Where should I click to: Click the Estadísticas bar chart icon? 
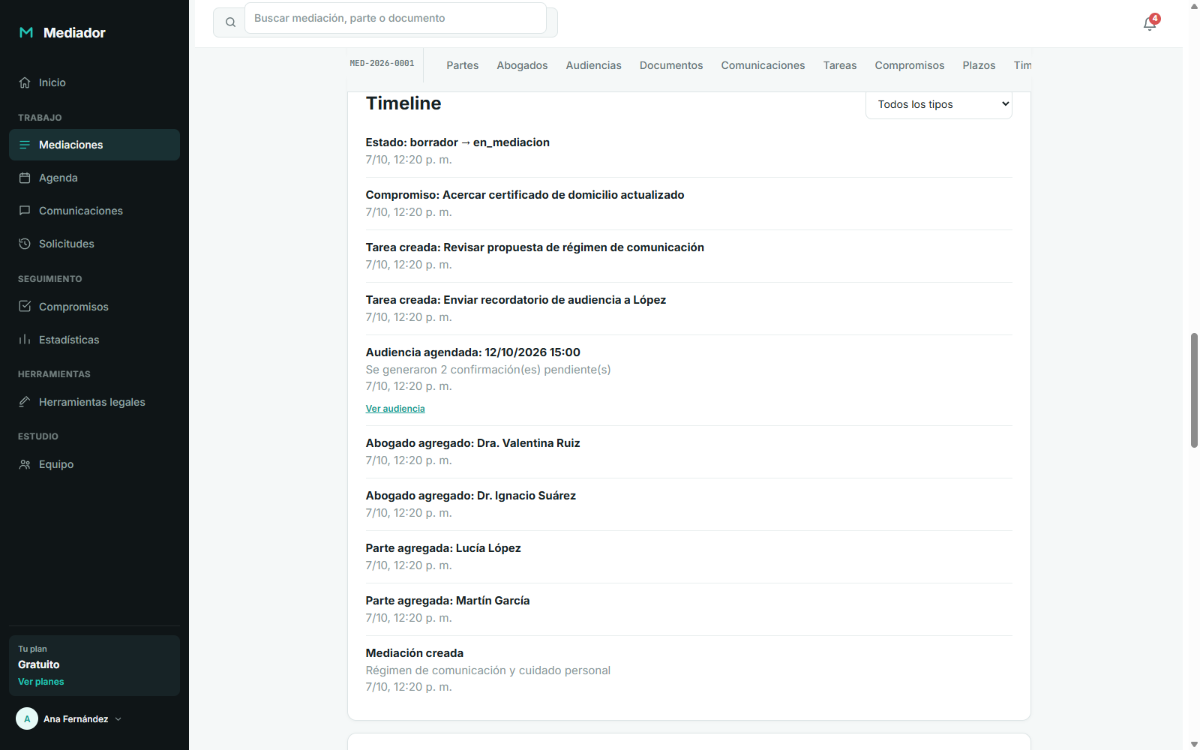click(x=25, y=340)
